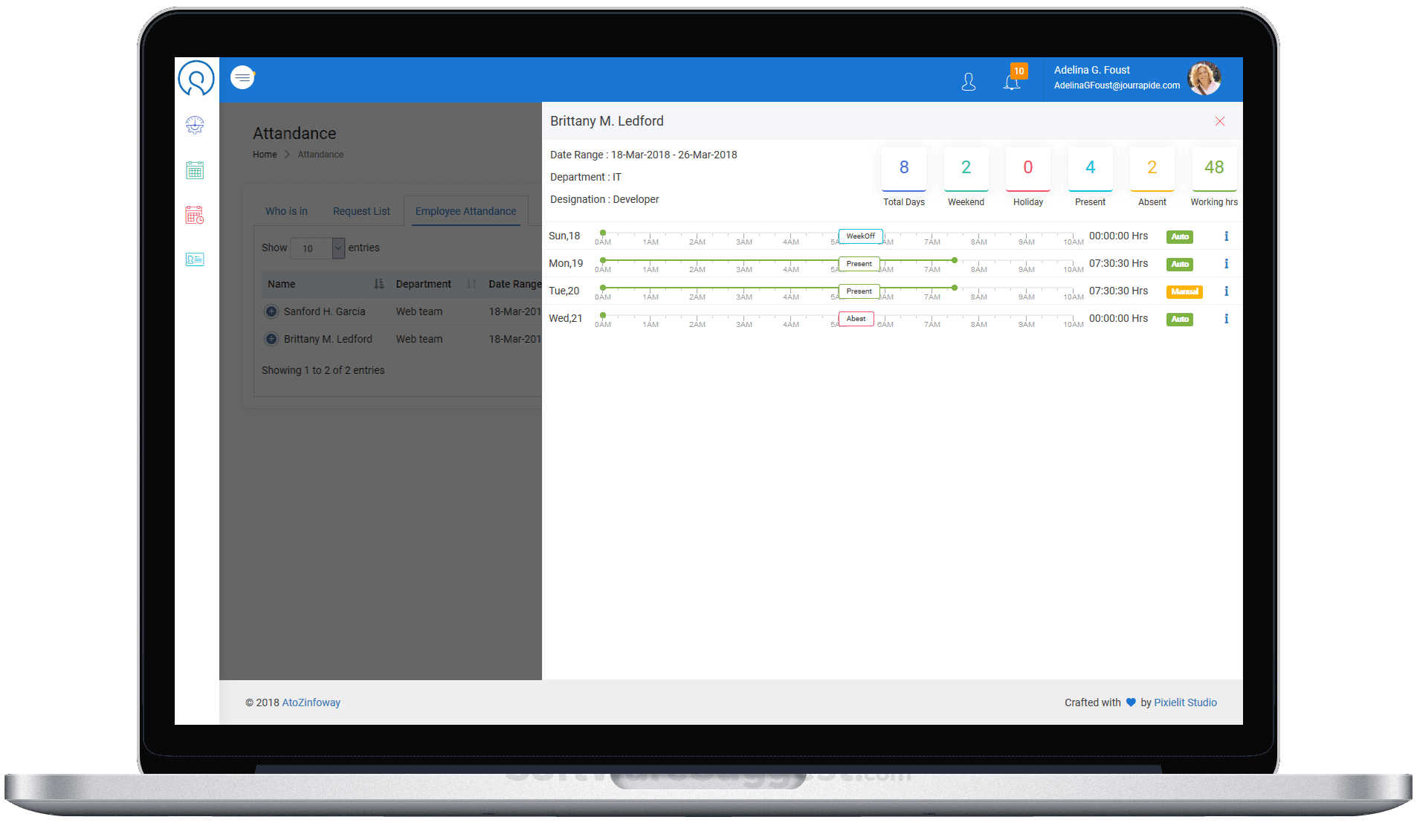Open the hamburger menu button
The image size is (1417, 840).
(242, 77)
